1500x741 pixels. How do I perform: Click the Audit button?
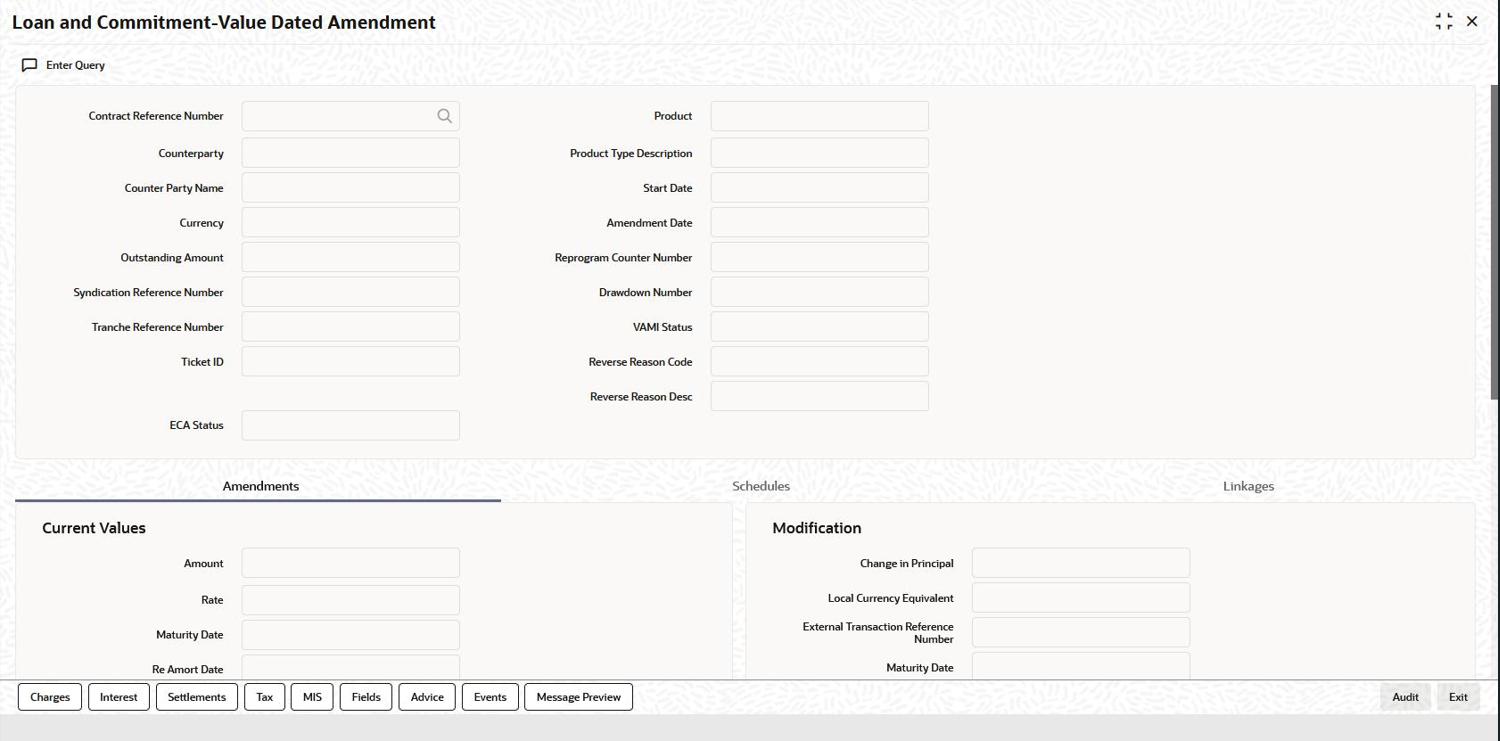click(x=1405, y=697)
